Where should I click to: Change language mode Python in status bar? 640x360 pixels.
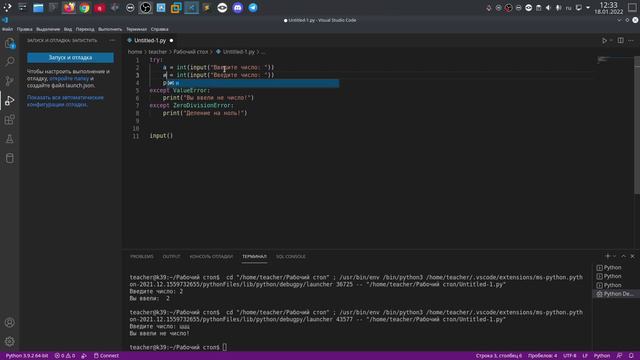tap(602, 356)
